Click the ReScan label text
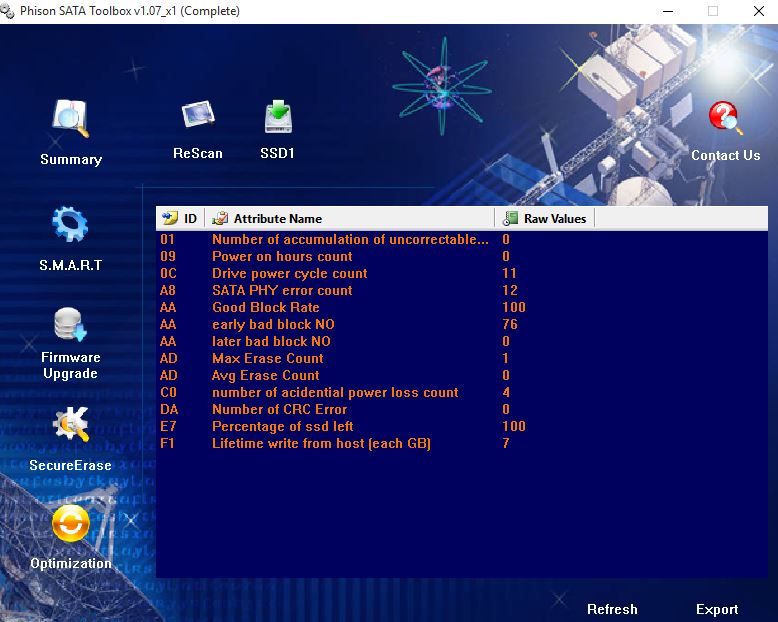Image resolution: width=778 pixels, height=622 pixels. [197, 153]
